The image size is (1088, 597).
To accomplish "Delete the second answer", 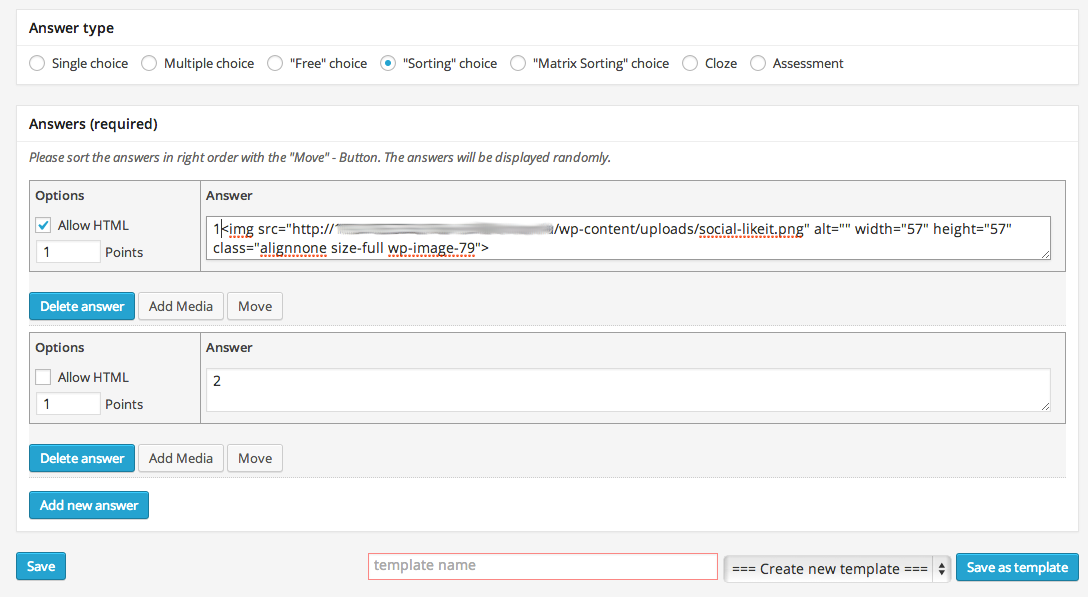I will tap(82, 458).
